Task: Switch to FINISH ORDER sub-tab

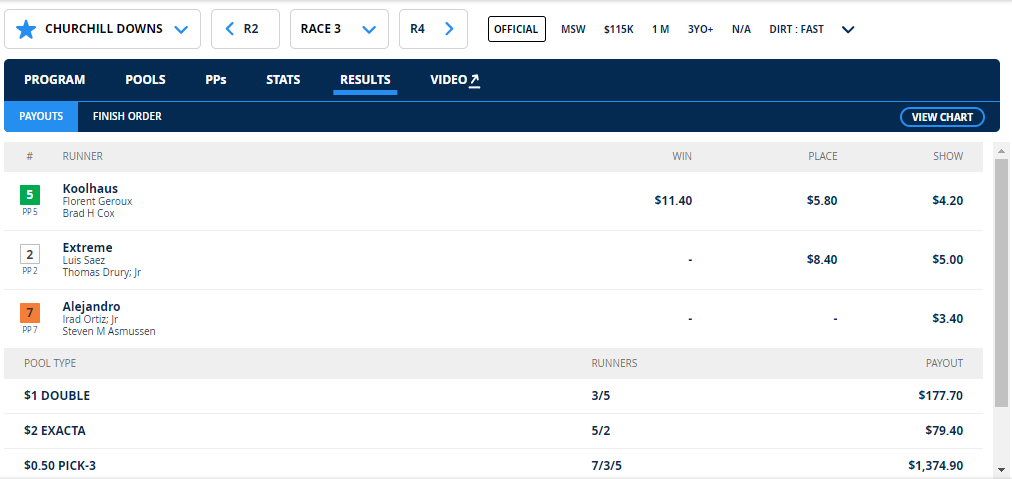Action: (x=127, y=117)
